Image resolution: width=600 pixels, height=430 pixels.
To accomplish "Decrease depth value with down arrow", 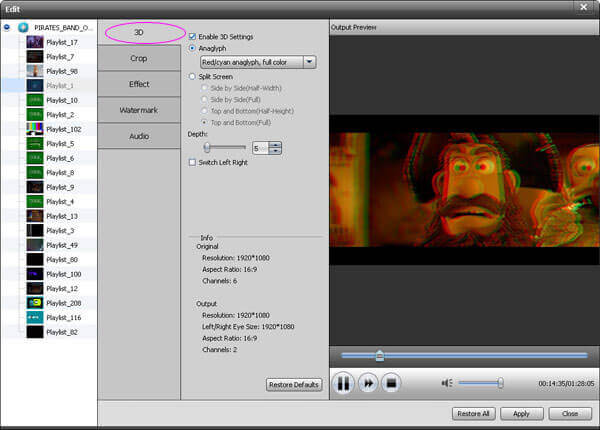I will click(276, 151).
